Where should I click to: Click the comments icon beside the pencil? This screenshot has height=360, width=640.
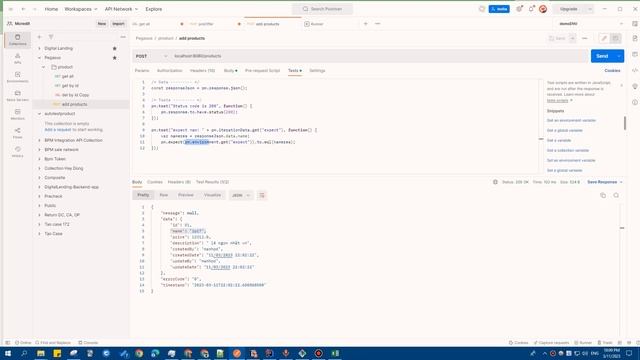[x=616, y=38]
